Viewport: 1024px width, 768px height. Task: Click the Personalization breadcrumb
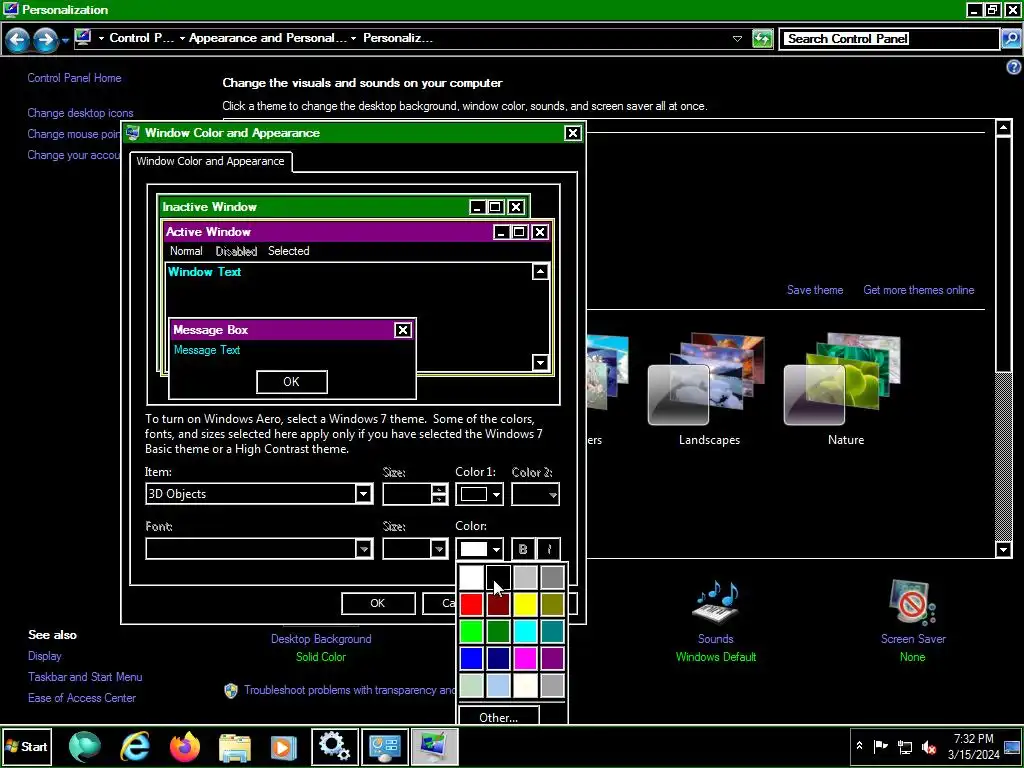(398, 38)
